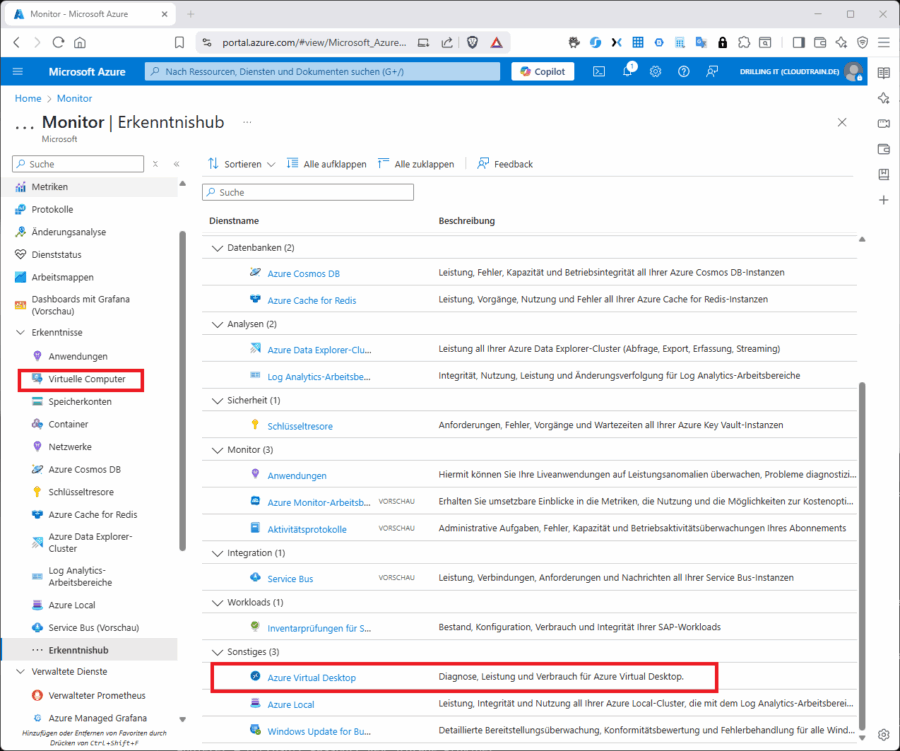Click Azure search bar in header
900x751 pixels.
pos(322,72)
